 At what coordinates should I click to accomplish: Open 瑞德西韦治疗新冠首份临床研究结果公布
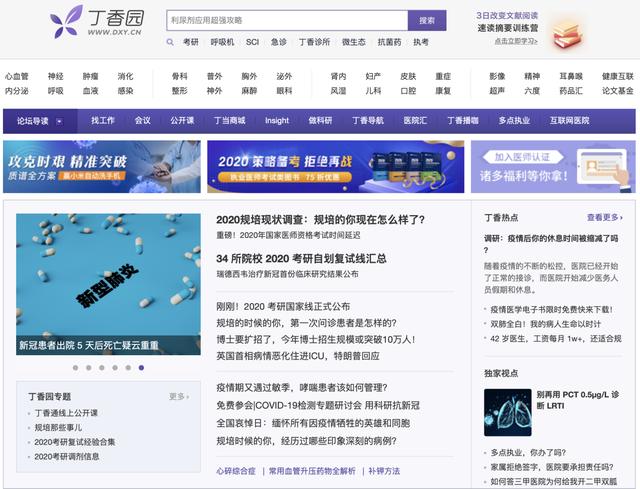[x=287, y=274]
